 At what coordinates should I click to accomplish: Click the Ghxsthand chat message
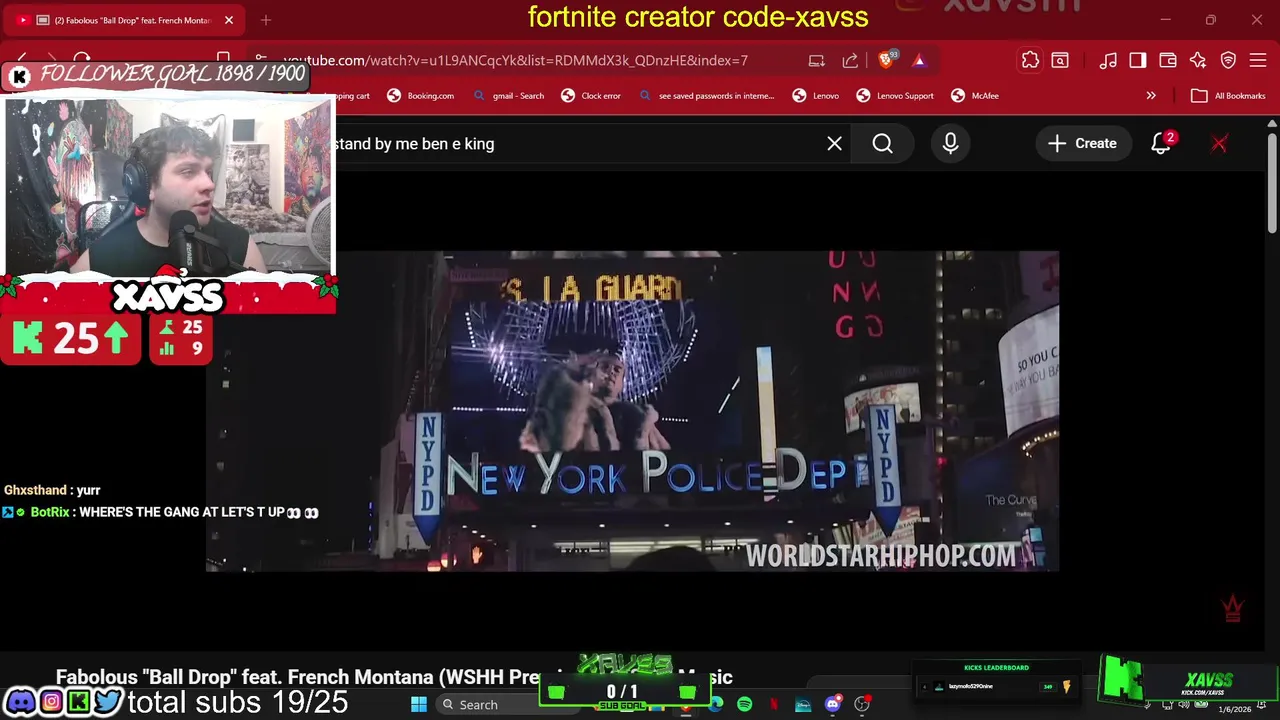click(x=52, y=490)
